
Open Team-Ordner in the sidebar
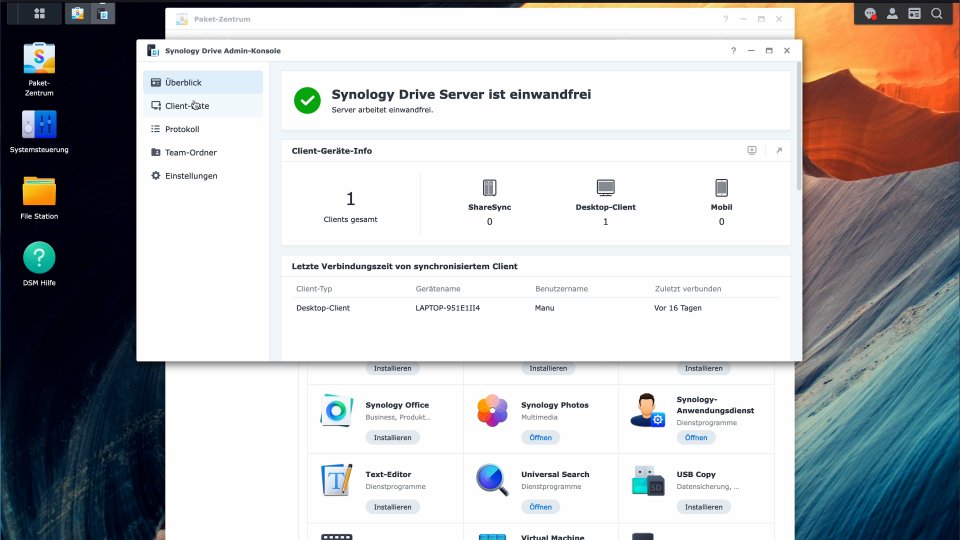203,152
